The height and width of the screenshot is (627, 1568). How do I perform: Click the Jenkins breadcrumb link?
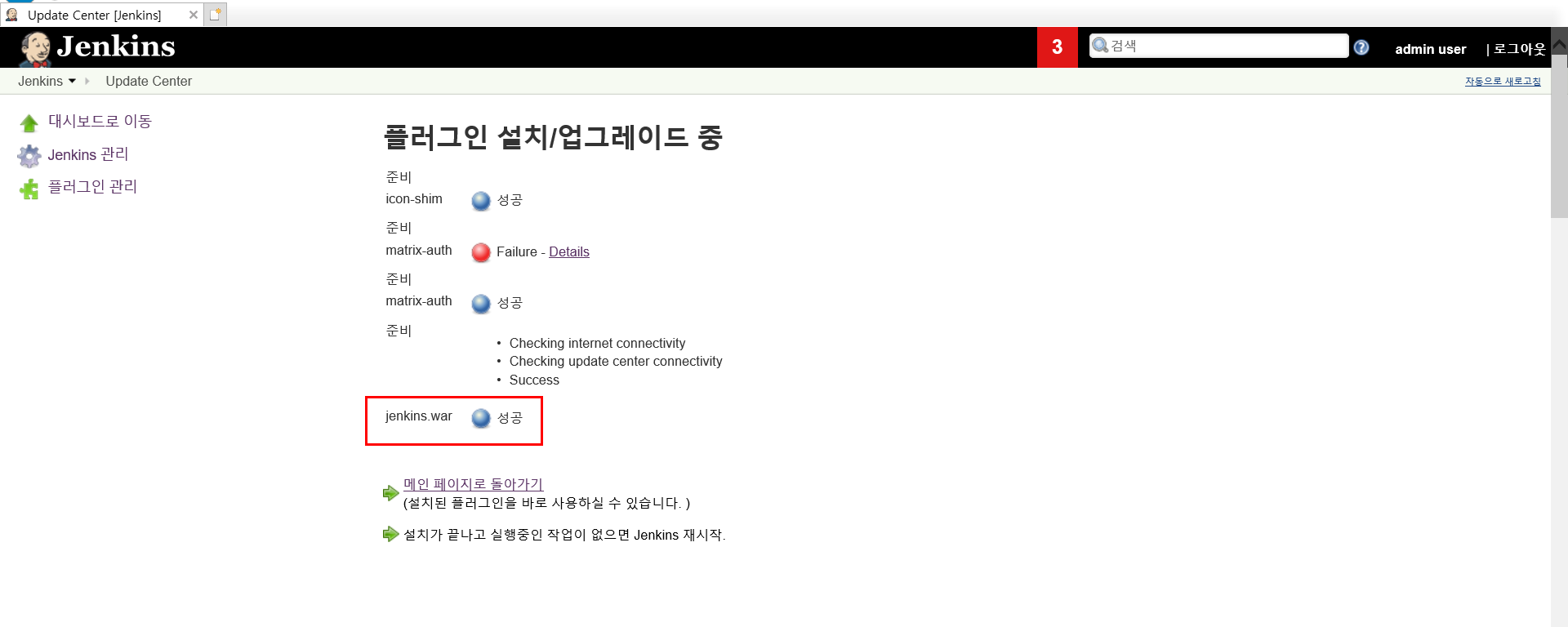tap(40, 81)
